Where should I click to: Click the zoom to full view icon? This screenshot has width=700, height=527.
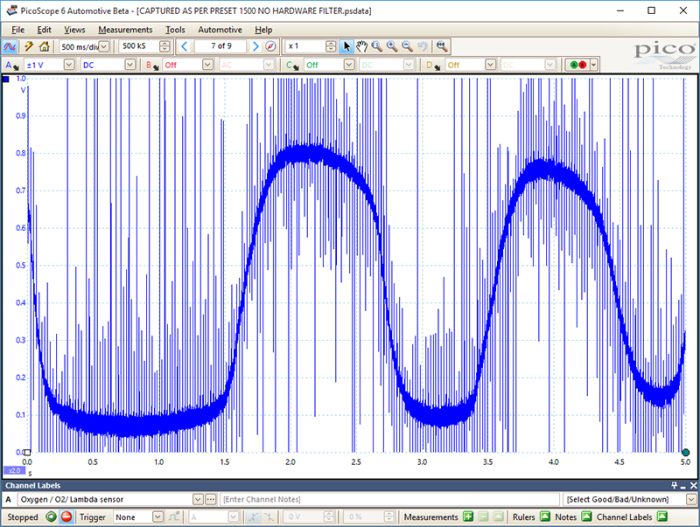pos(442,46)
